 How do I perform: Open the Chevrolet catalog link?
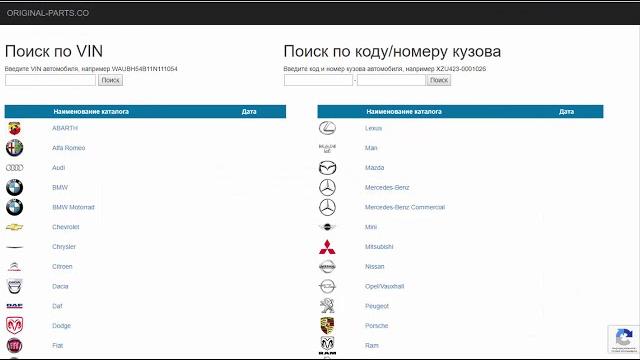click(x=66, y=227)
